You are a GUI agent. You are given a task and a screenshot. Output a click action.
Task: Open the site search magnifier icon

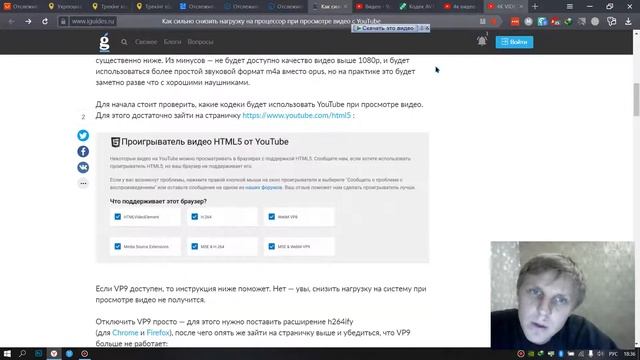click(x=124, y=42)
